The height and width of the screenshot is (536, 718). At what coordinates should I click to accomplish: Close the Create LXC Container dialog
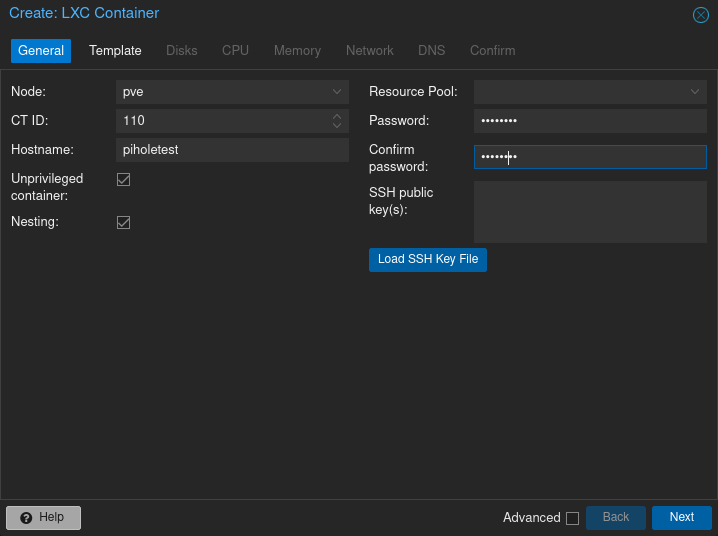tap(701, 15)
